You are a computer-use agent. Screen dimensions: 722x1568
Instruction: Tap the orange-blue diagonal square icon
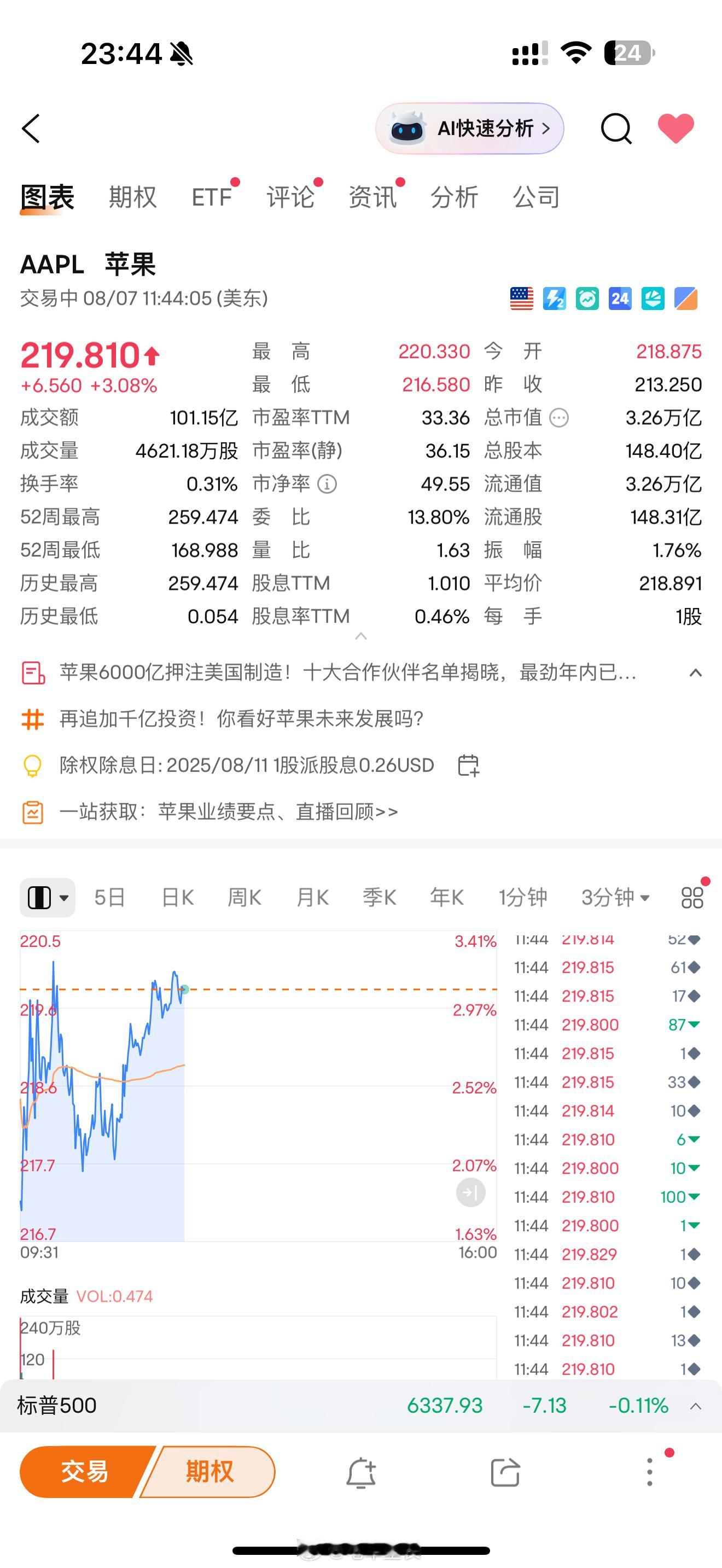(x=686, y=299)
